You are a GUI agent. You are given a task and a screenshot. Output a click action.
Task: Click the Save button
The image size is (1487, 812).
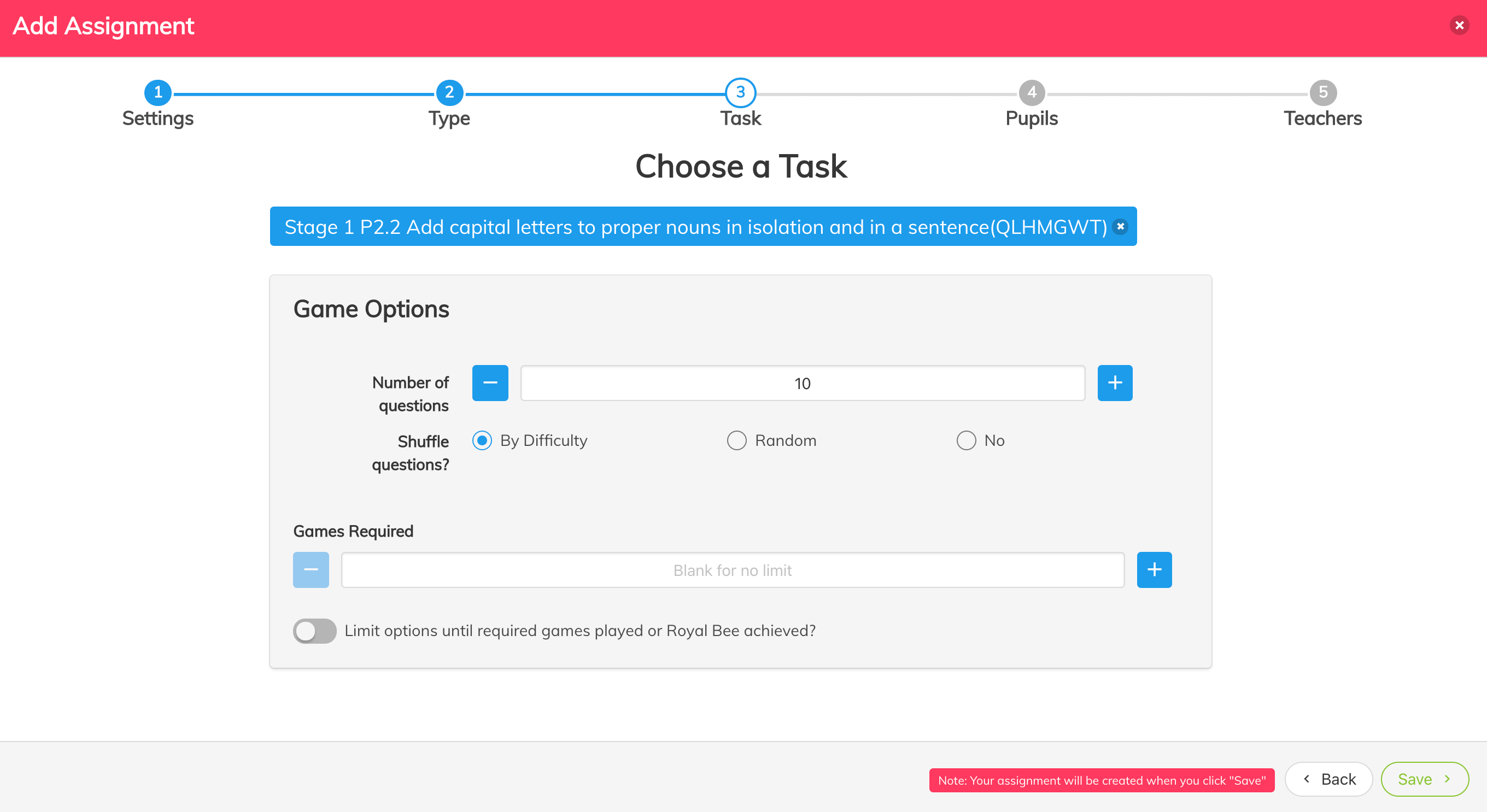(x=1424, y=779)
